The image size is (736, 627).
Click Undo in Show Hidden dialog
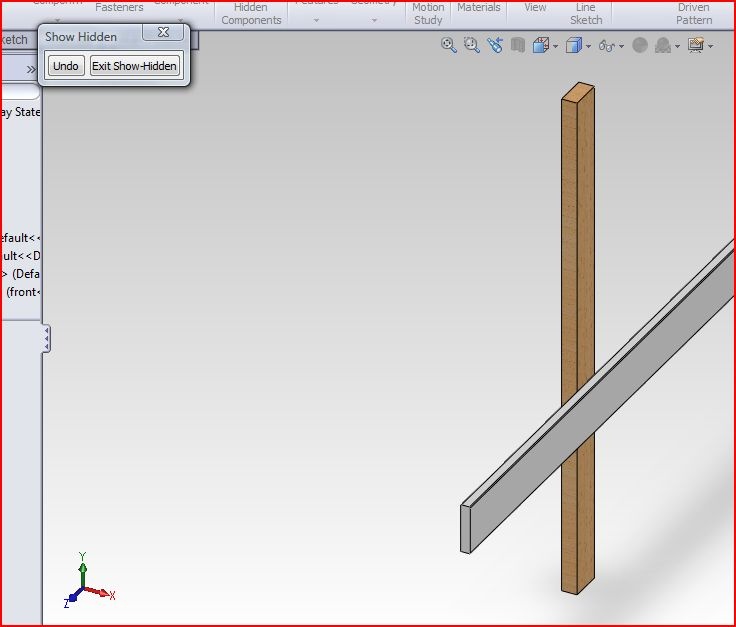(66, 66)
